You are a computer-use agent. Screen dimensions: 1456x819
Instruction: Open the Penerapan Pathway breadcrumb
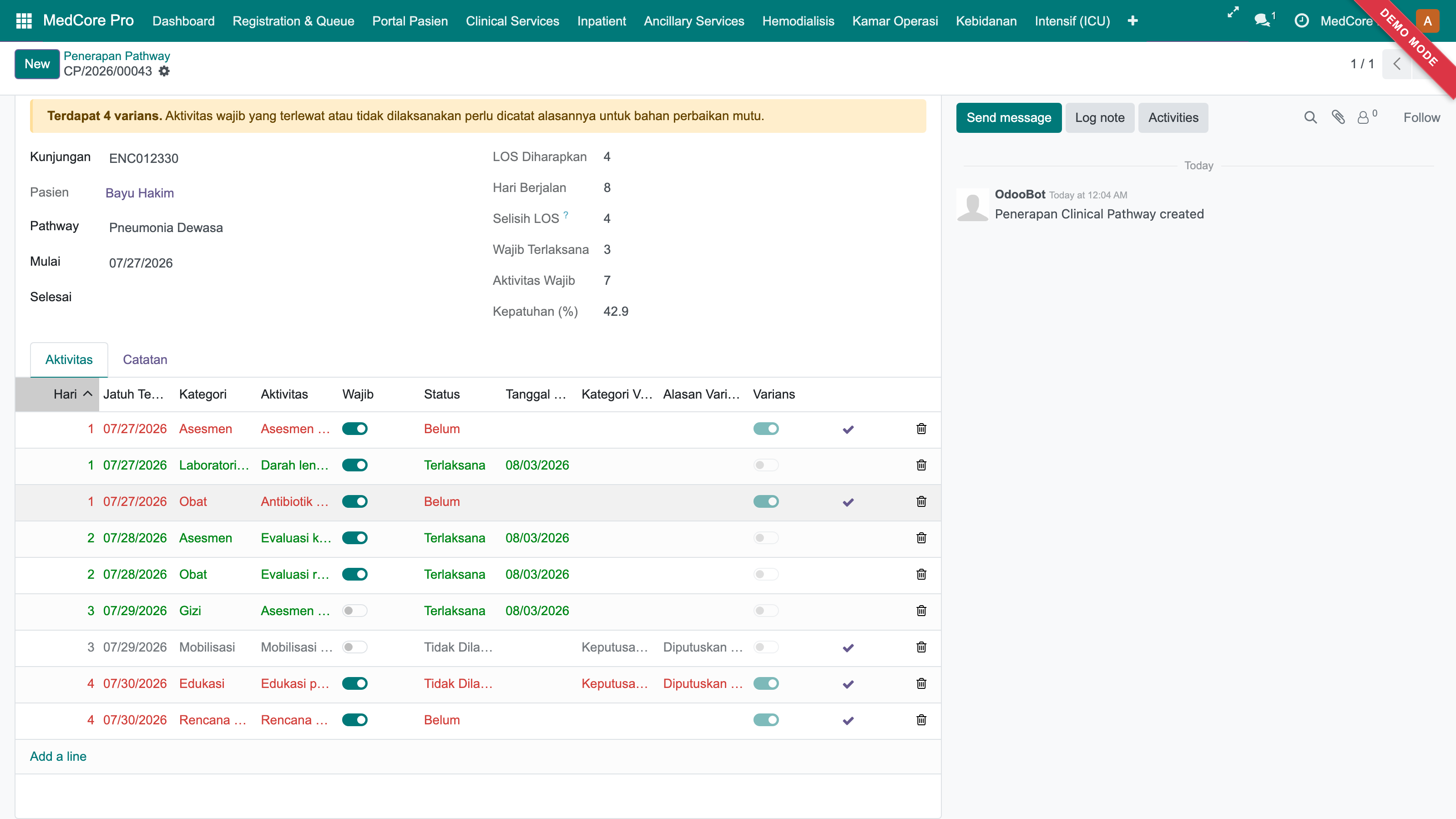tap(116, 56)
